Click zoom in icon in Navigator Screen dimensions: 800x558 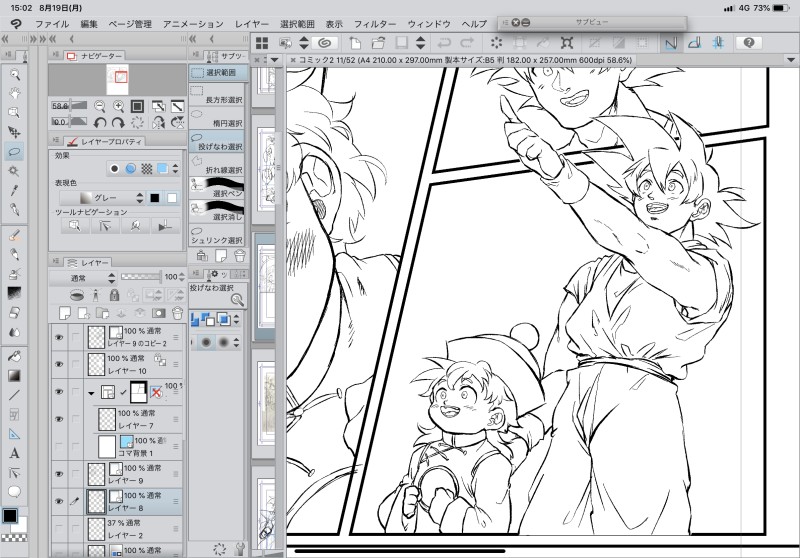tap(118, 106)
